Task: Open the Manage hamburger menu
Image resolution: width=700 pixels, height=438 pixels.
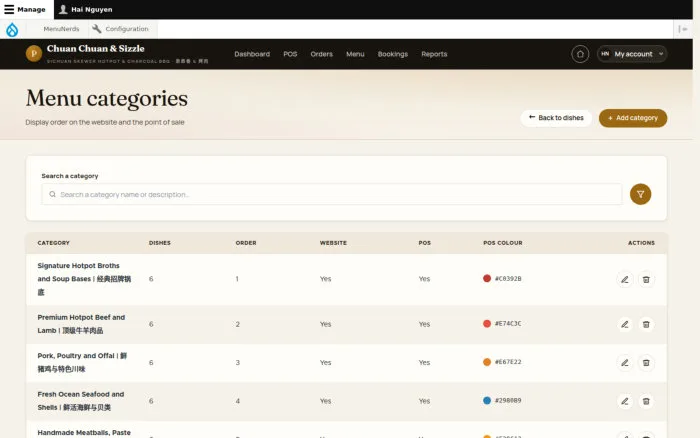Action: [25, 9]
